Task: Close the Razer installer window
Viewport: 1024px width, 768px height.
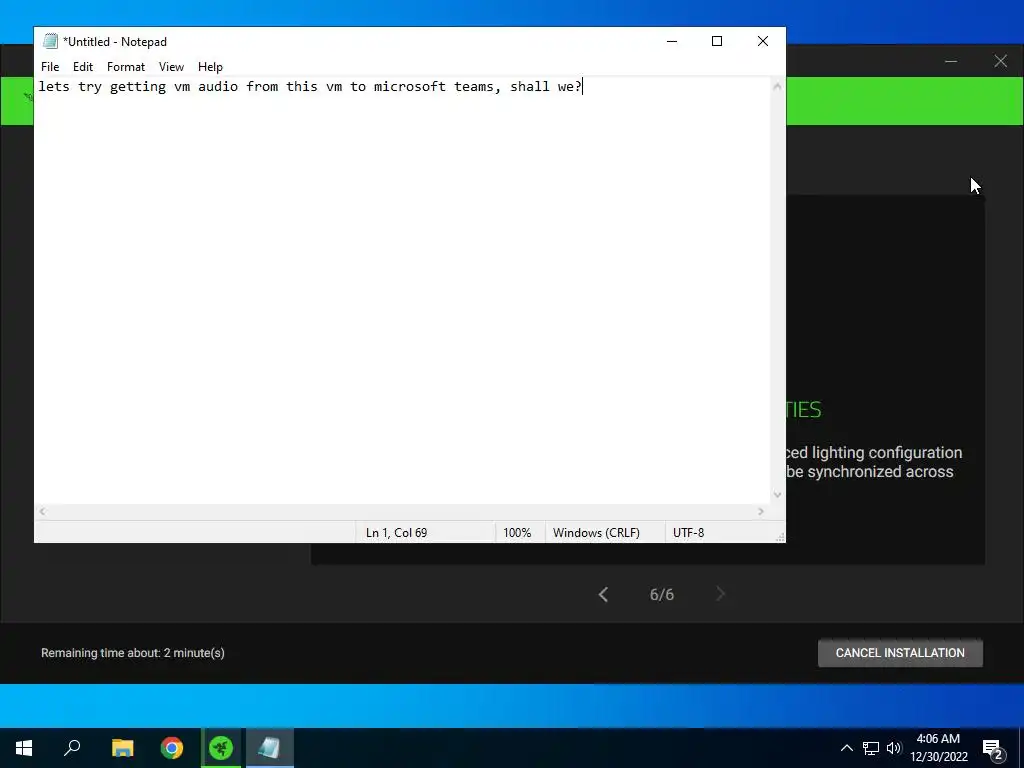Action: tap(1000, 61)
